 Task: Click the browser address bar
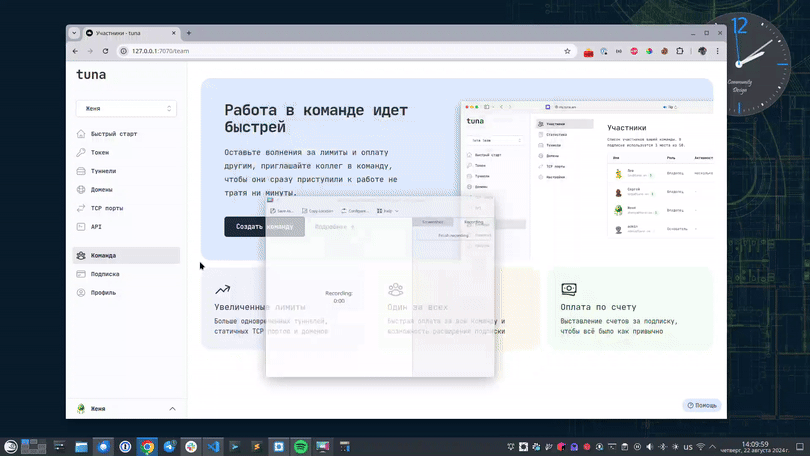tap(340, 51)
